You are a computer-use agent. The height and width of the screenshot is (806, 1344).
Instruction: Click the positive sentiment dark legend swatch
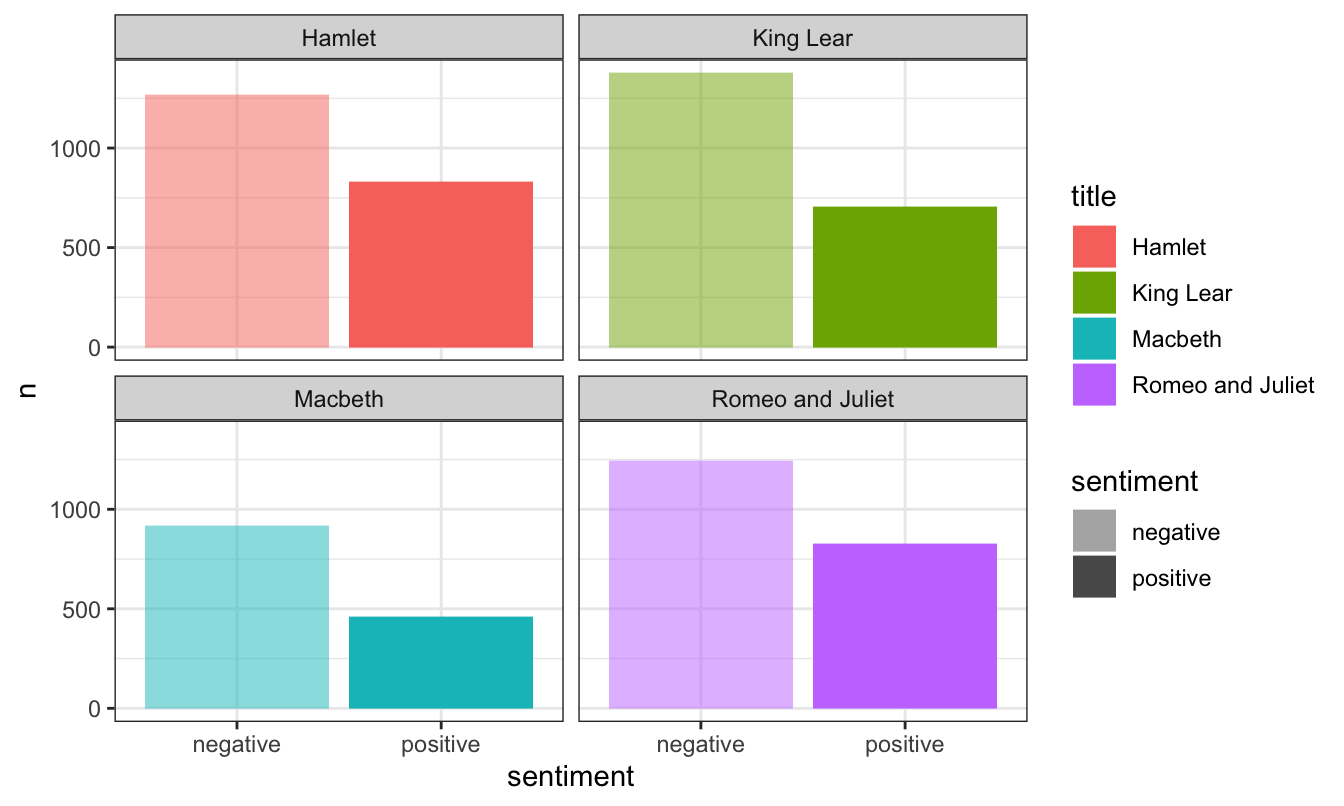click(1093, 578)
